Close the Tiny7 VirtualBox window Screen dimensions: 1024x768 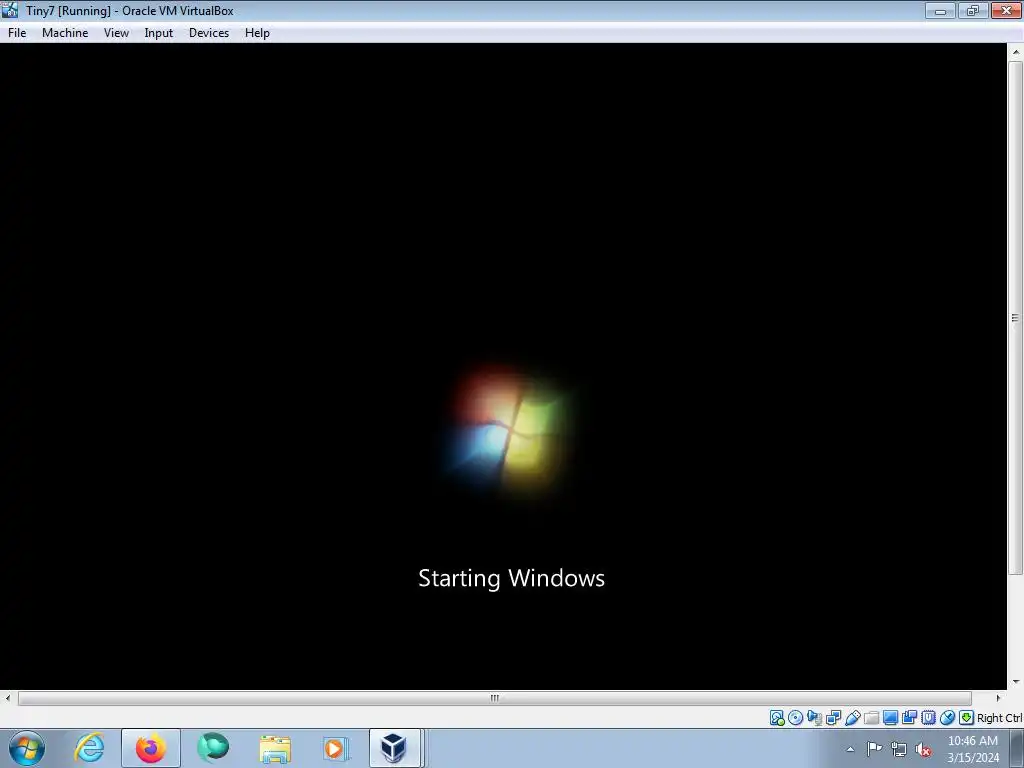click(x=1006, y=10)
